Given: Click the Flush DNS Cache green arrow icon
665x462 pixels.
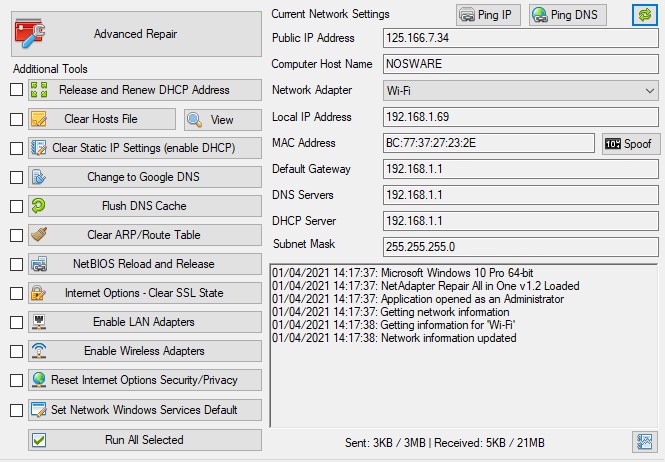Looking at the screenshot, I should 39,206.
